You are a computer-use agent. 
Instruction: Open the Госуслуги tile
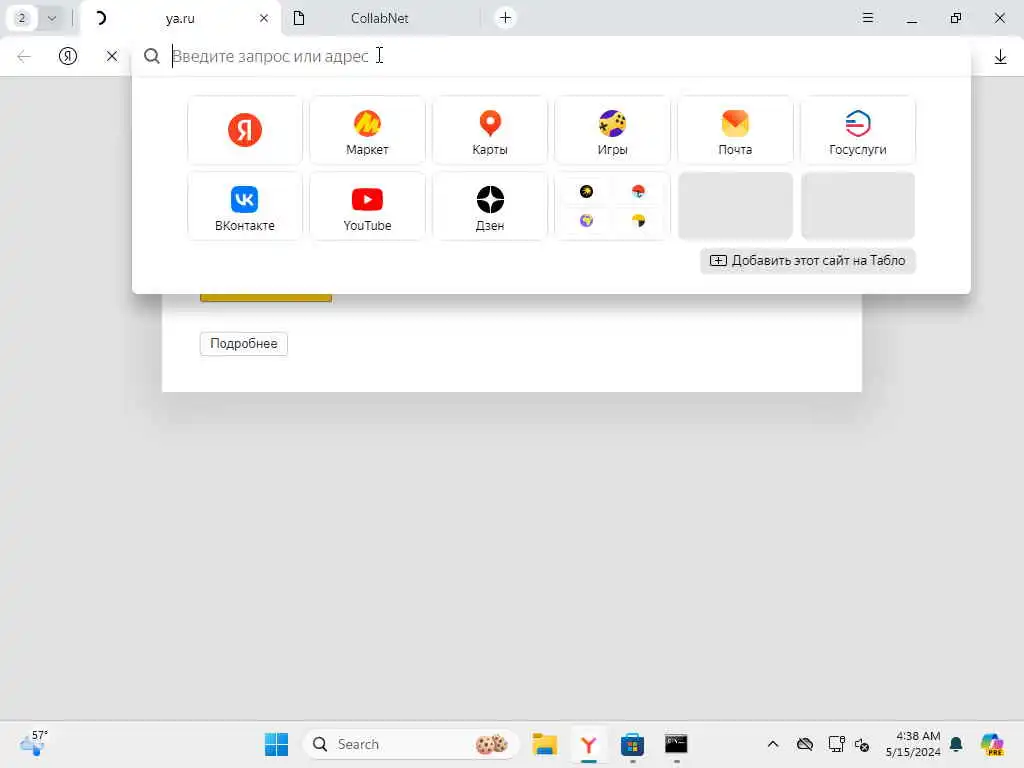tap(857, 130)
